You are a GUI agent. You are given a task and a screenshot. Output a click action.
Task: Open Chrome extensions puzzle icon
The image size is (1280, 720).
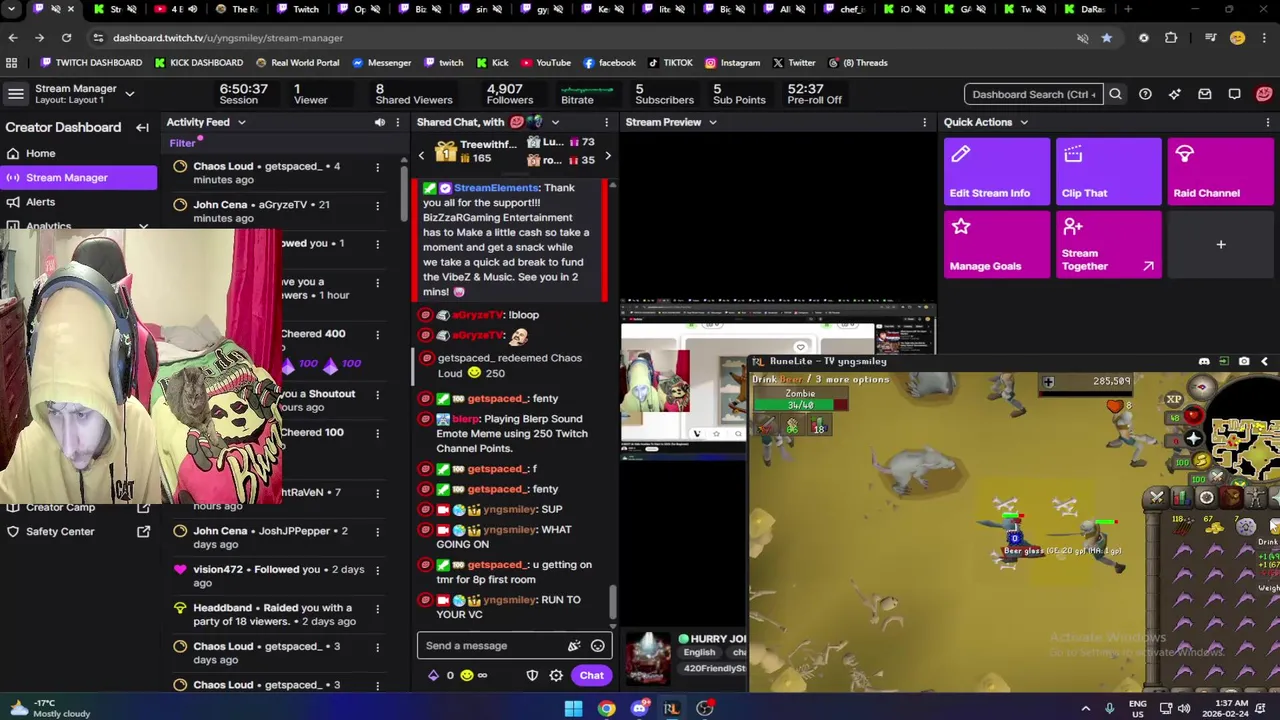[1171, 38]
